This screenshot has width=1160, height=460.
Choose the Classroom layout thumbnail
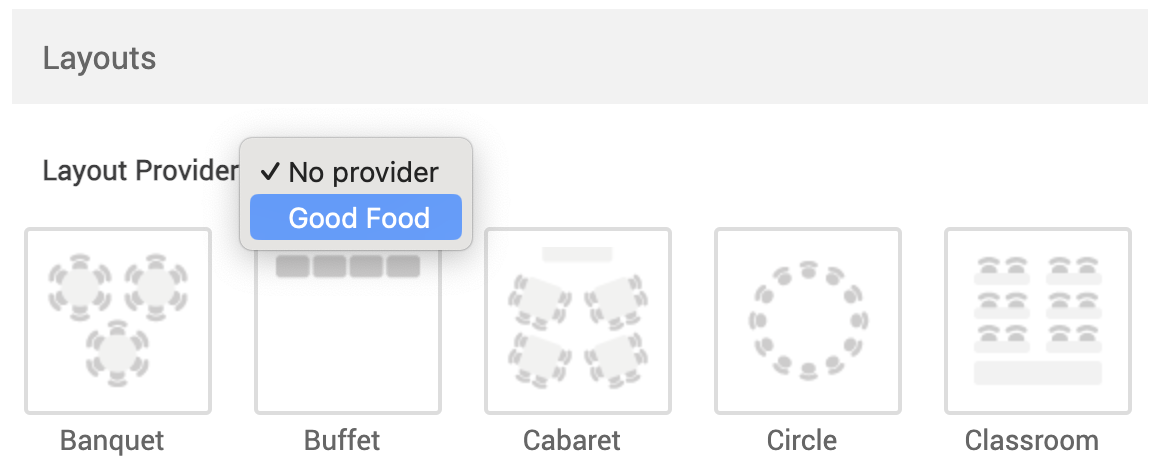point(1038,320)
